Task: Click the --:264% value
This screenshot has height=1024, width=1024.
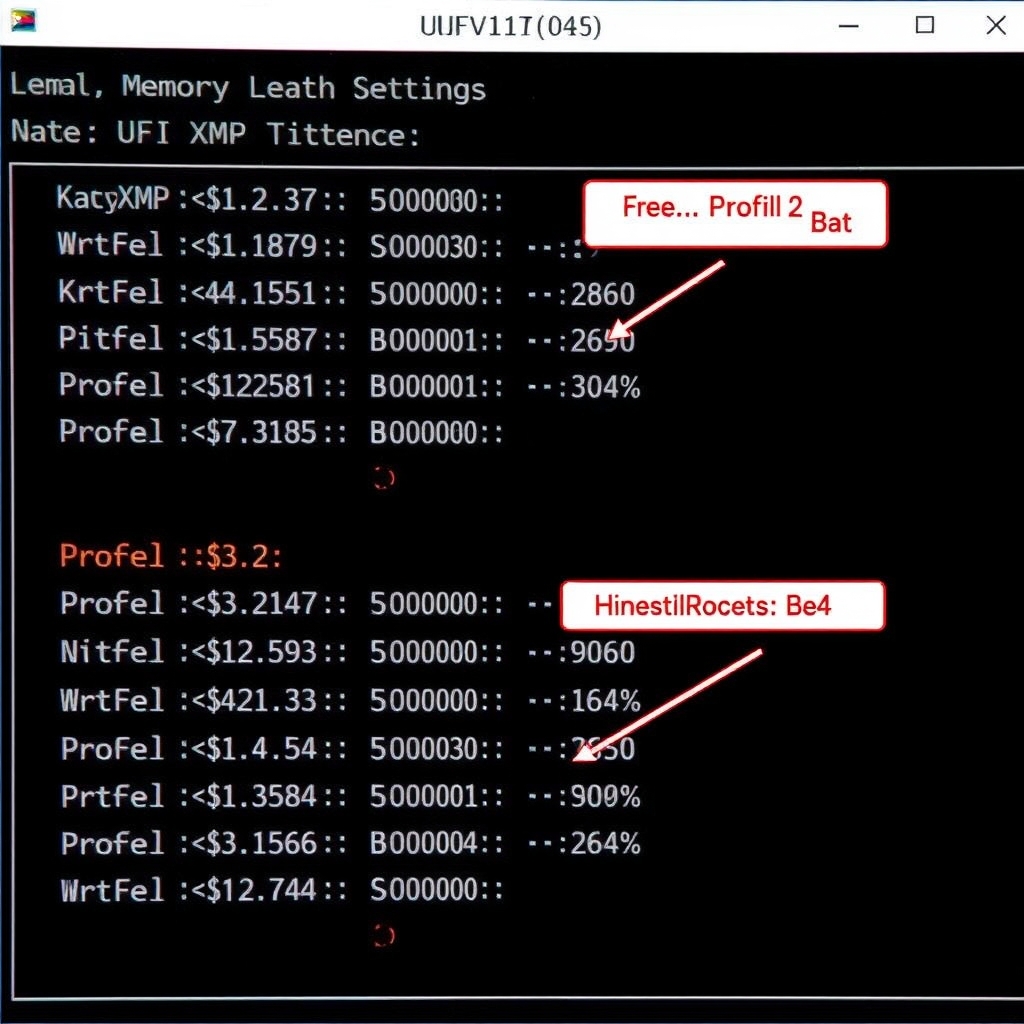Action: [583, 844]
